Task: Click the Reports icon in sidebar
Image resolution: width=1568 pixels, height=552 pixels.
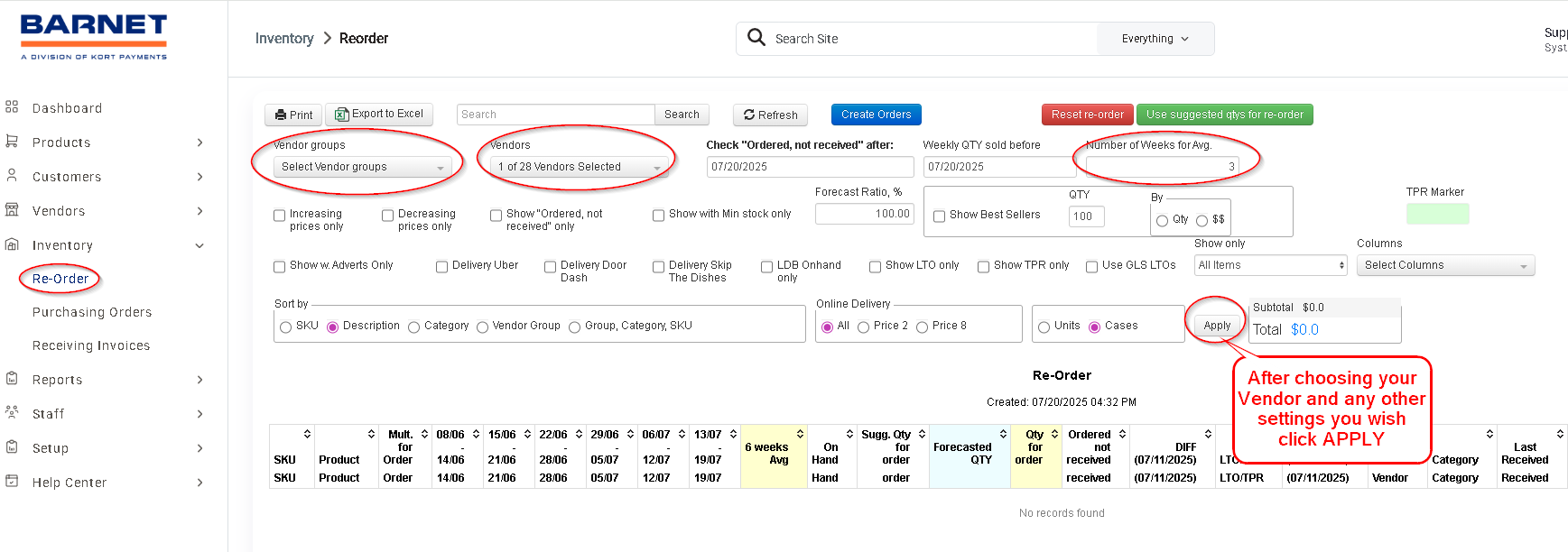Action: 12,379
